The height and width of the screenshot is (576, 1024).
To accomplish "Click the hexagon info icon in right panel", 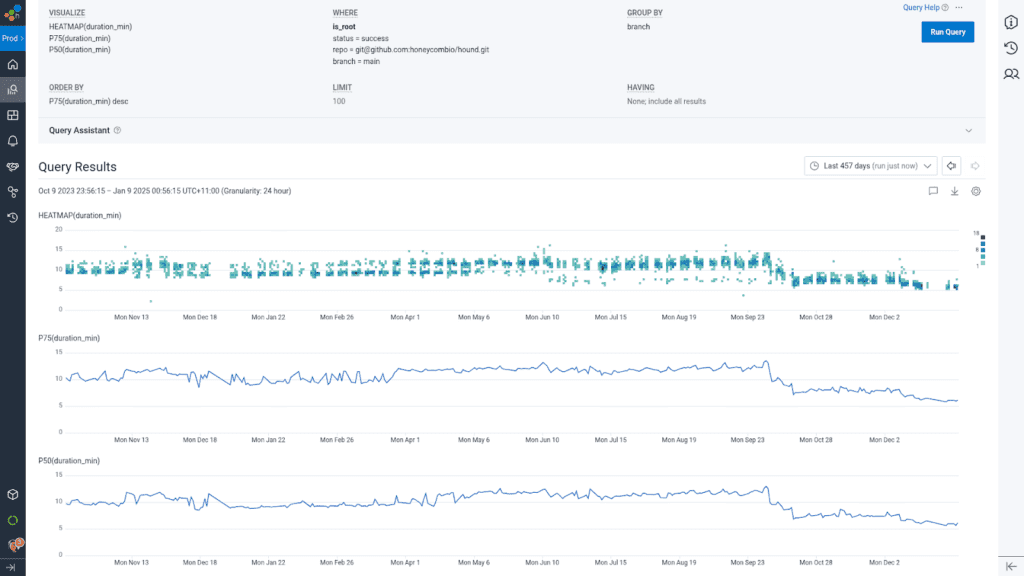I will [x=1011, y=23].
